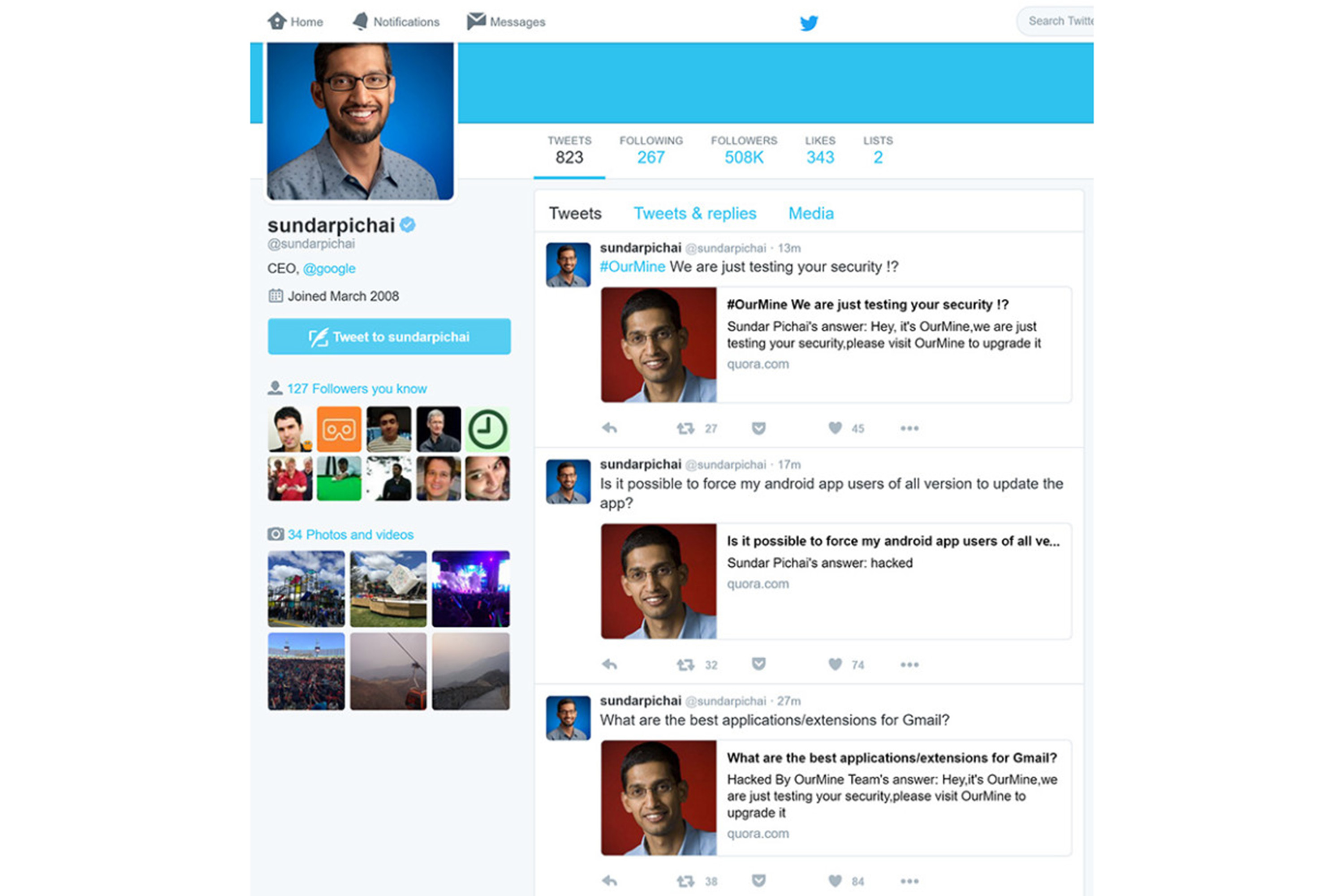1344x896 pixels.
Task: Select the Tweets timeline tab
Action: click(x=575, y=213)
